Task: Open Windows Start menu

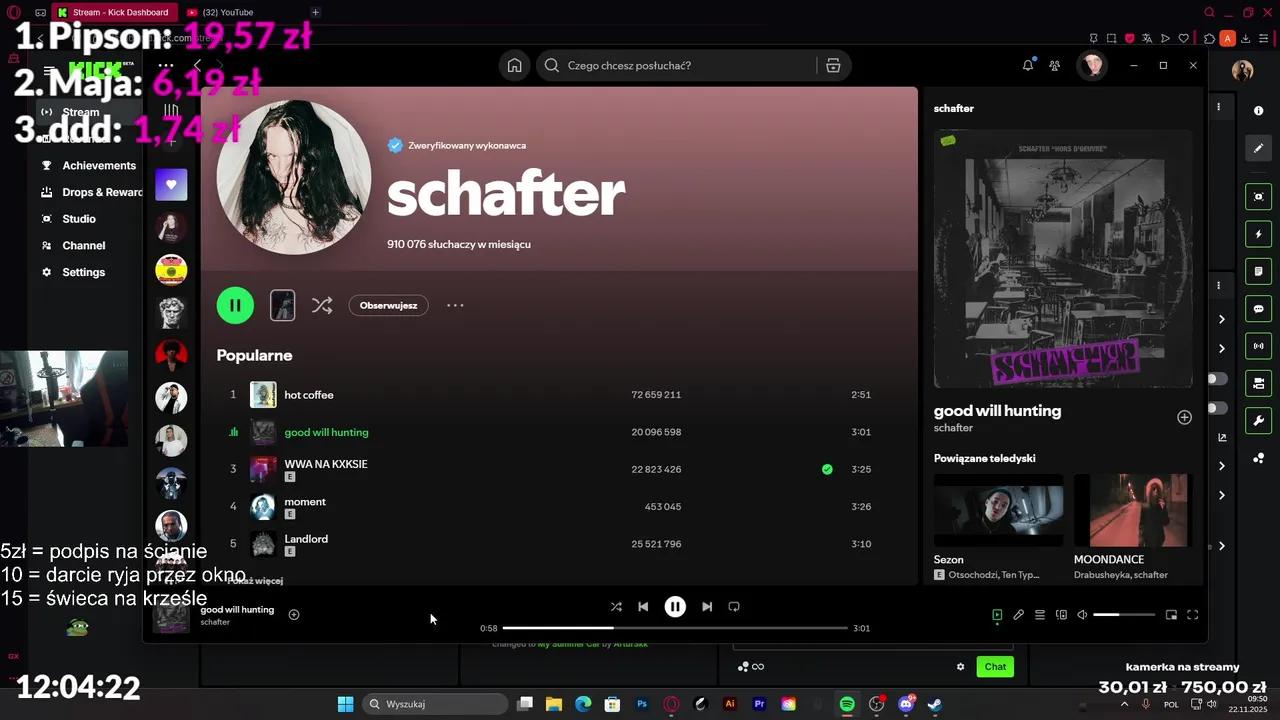Action: pos(345,704)
